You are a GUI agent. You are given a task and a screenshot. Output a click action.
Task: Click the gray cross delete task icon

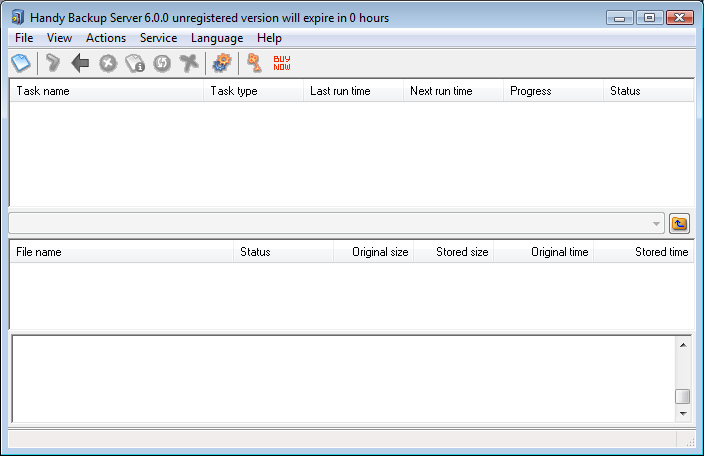click(x=189, y=63)
